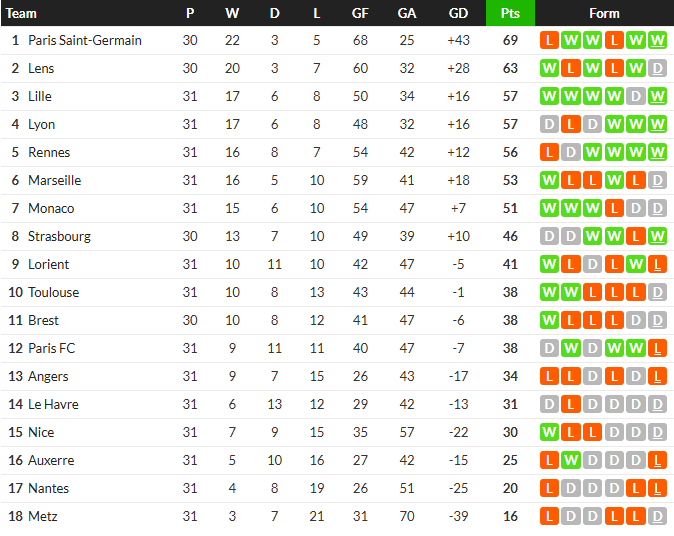Click Paris FC's underlined L form badge
This screenshot has width=674, height=536.
click(657, 348)
